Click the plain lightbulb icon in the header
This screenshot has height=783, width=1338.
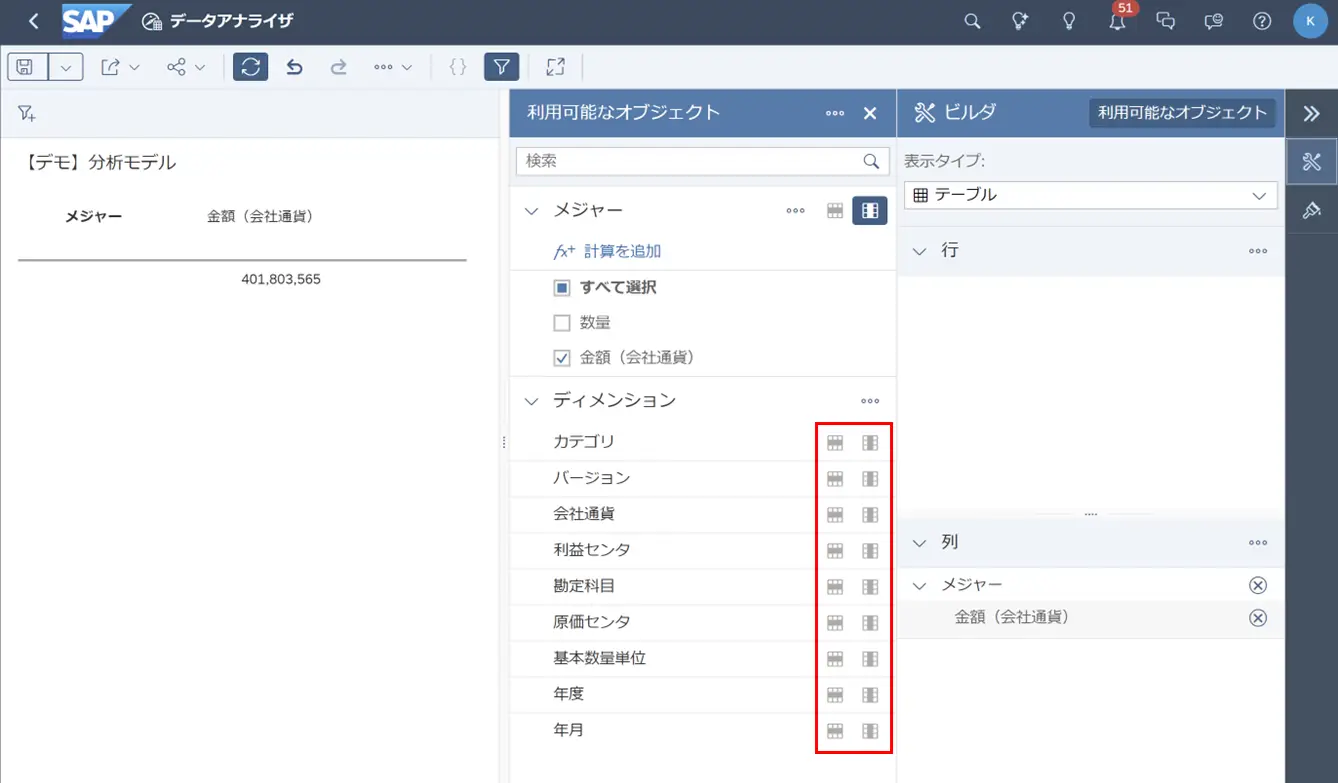tap(1068, 21)
